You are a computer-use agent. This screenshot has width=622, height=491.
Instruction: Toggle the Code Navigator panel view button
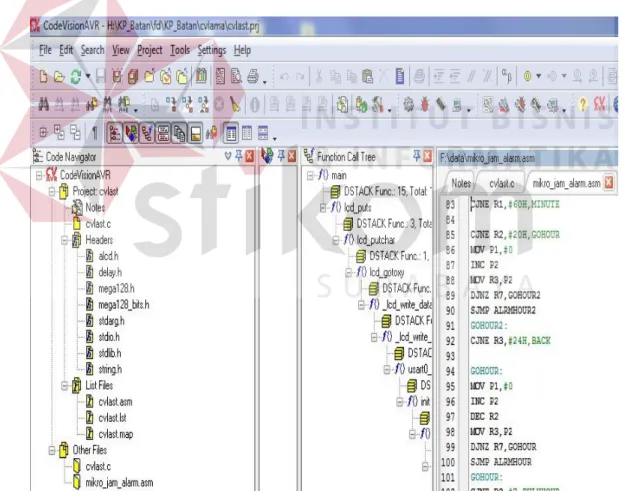[115, 132]
